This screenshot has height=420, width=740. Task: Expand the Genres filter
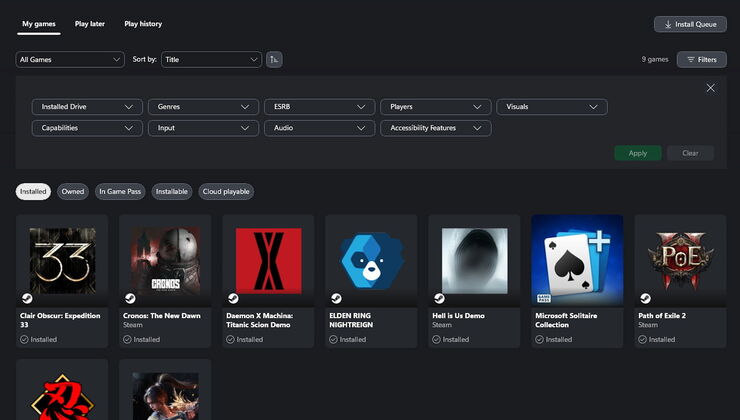203,107
